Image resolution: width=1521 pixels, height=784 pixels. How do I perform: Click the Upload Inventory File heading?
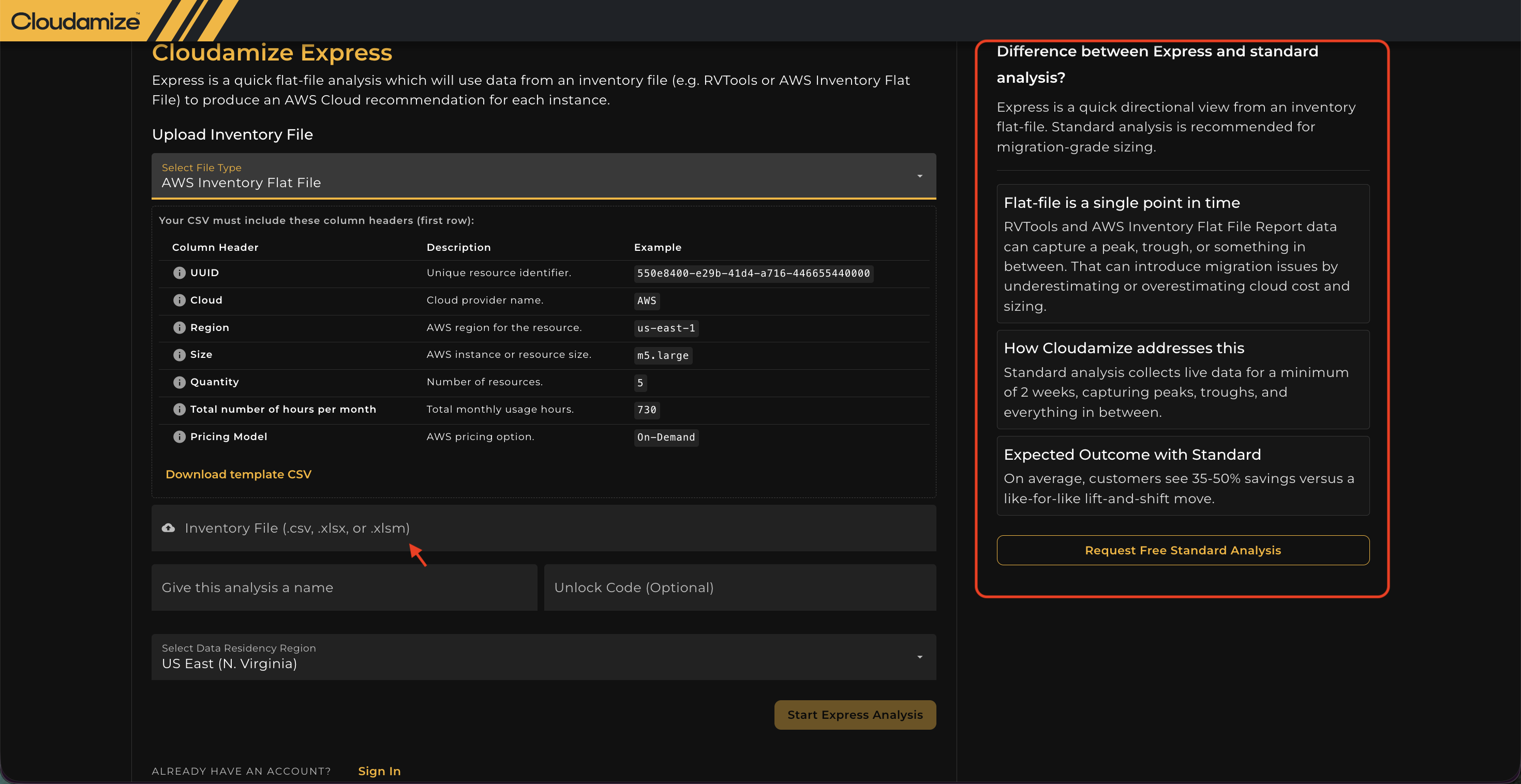coord(233,134)
